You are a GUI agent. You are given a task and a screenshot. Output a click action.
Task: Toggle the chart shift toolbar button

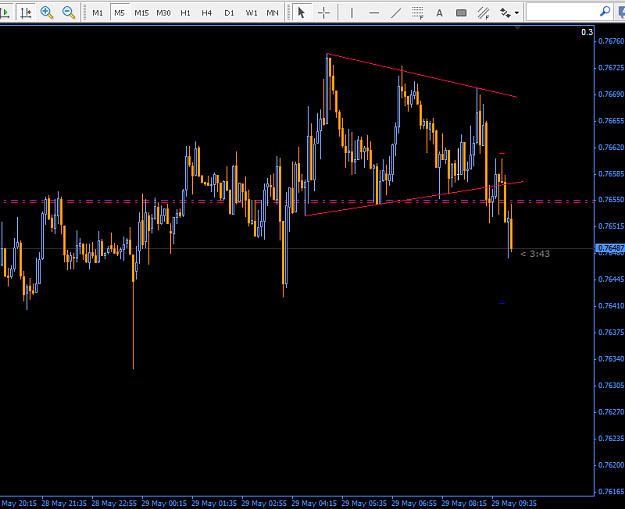[26, 13]
